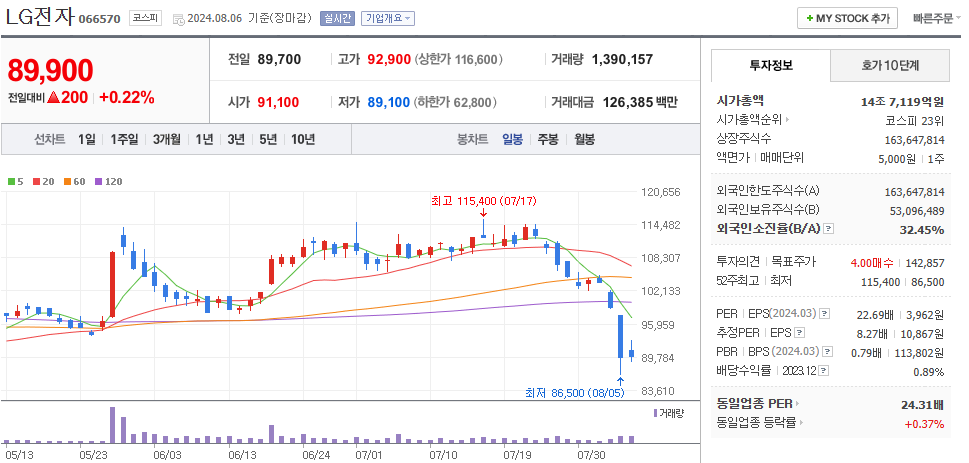Viewport: 969px width, 463px height.
Task: Click the 코스피 23위 ranking value
Action: click(915, 120)
